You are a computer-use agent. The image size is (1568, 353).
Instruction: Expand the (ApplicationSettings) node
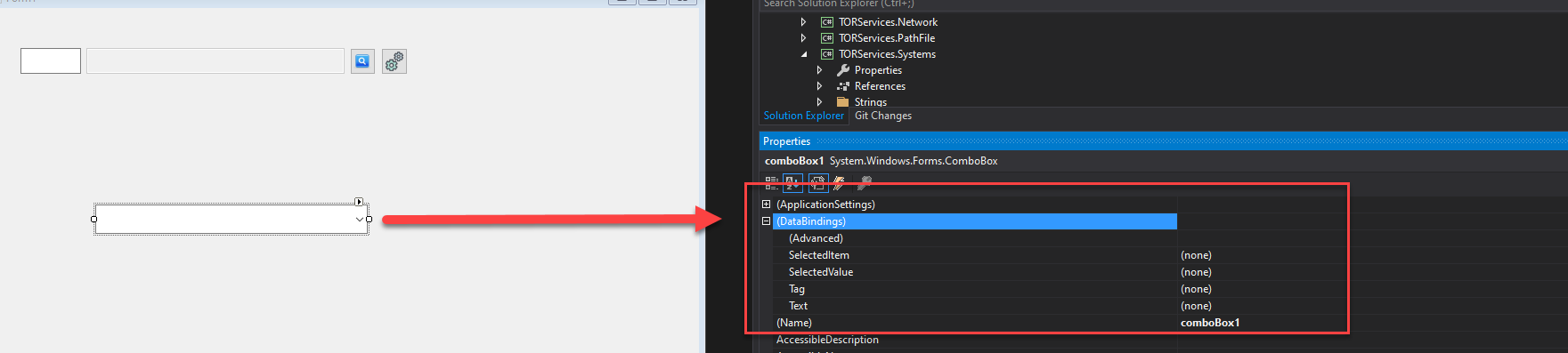click(767, 205)
